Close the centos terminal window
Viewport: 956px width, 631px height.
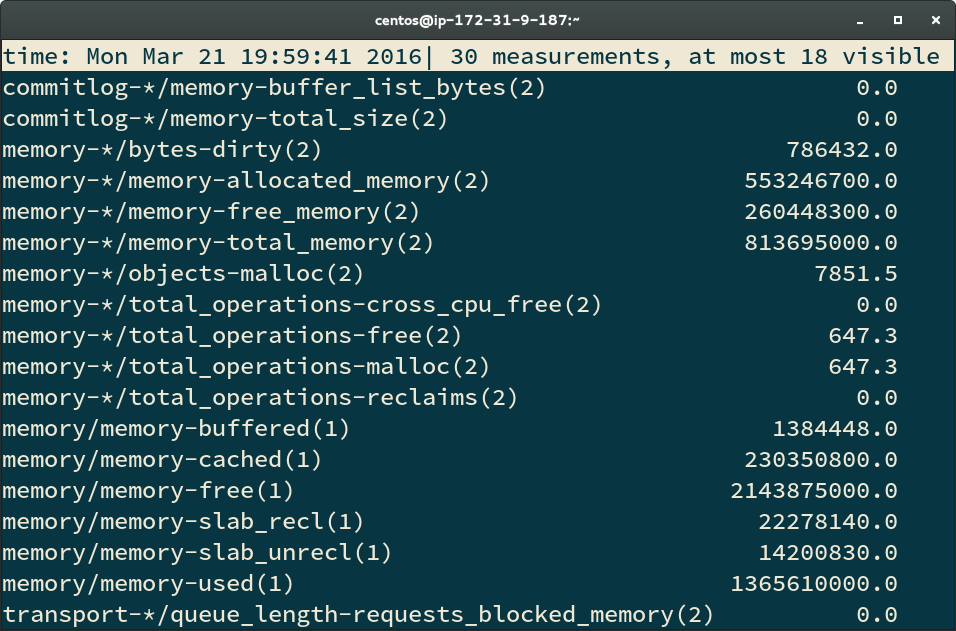pos(936,20)
